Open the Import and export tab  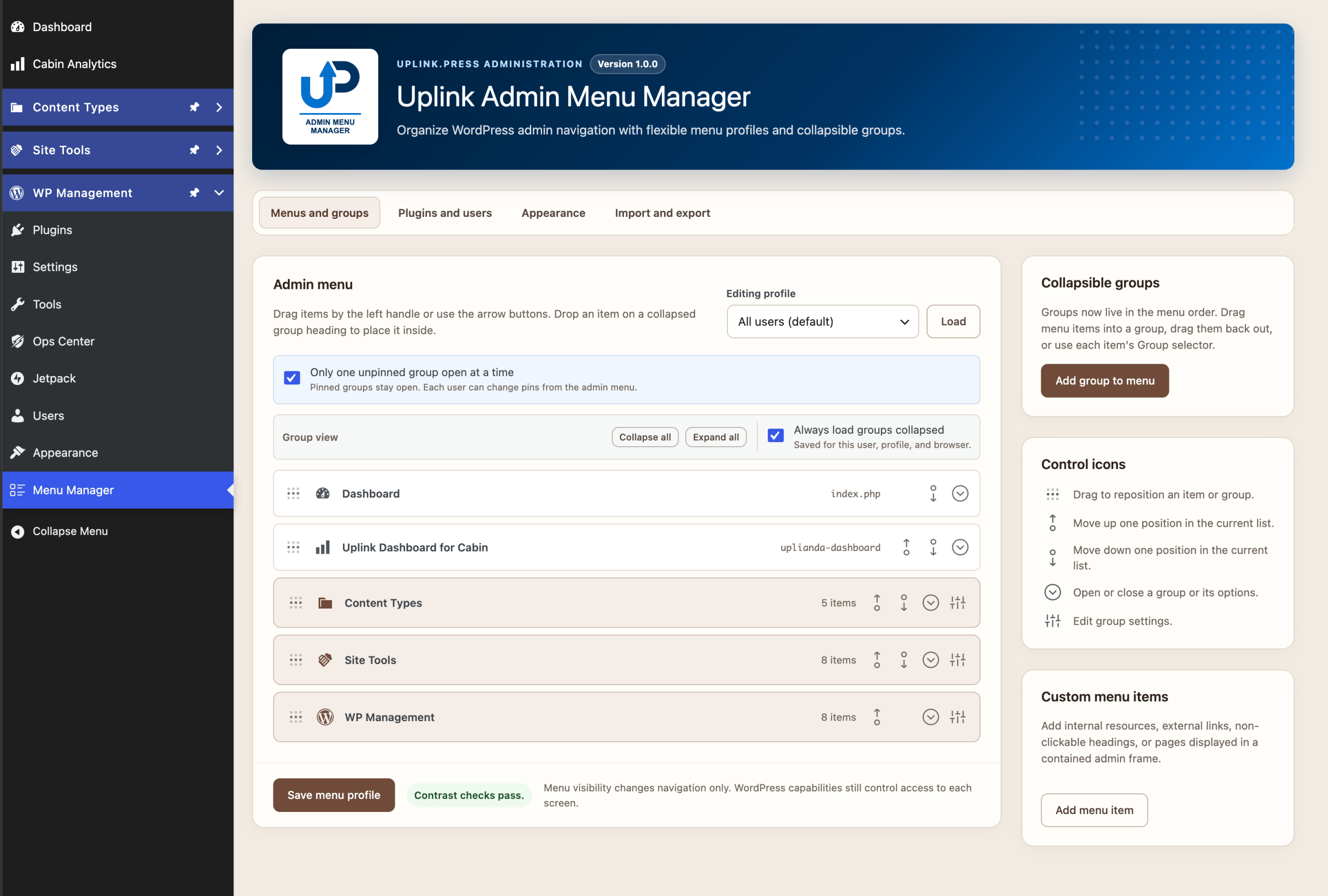point(662,213)
